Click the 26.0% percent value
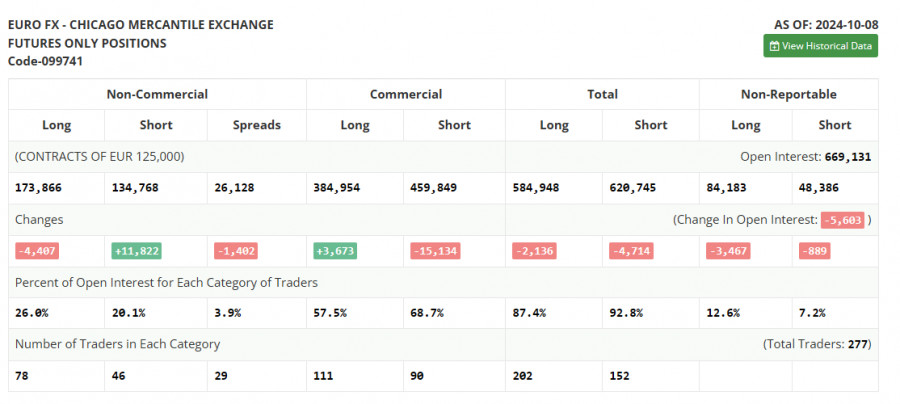This screenshot has width=900, height=404. [32, 313]
